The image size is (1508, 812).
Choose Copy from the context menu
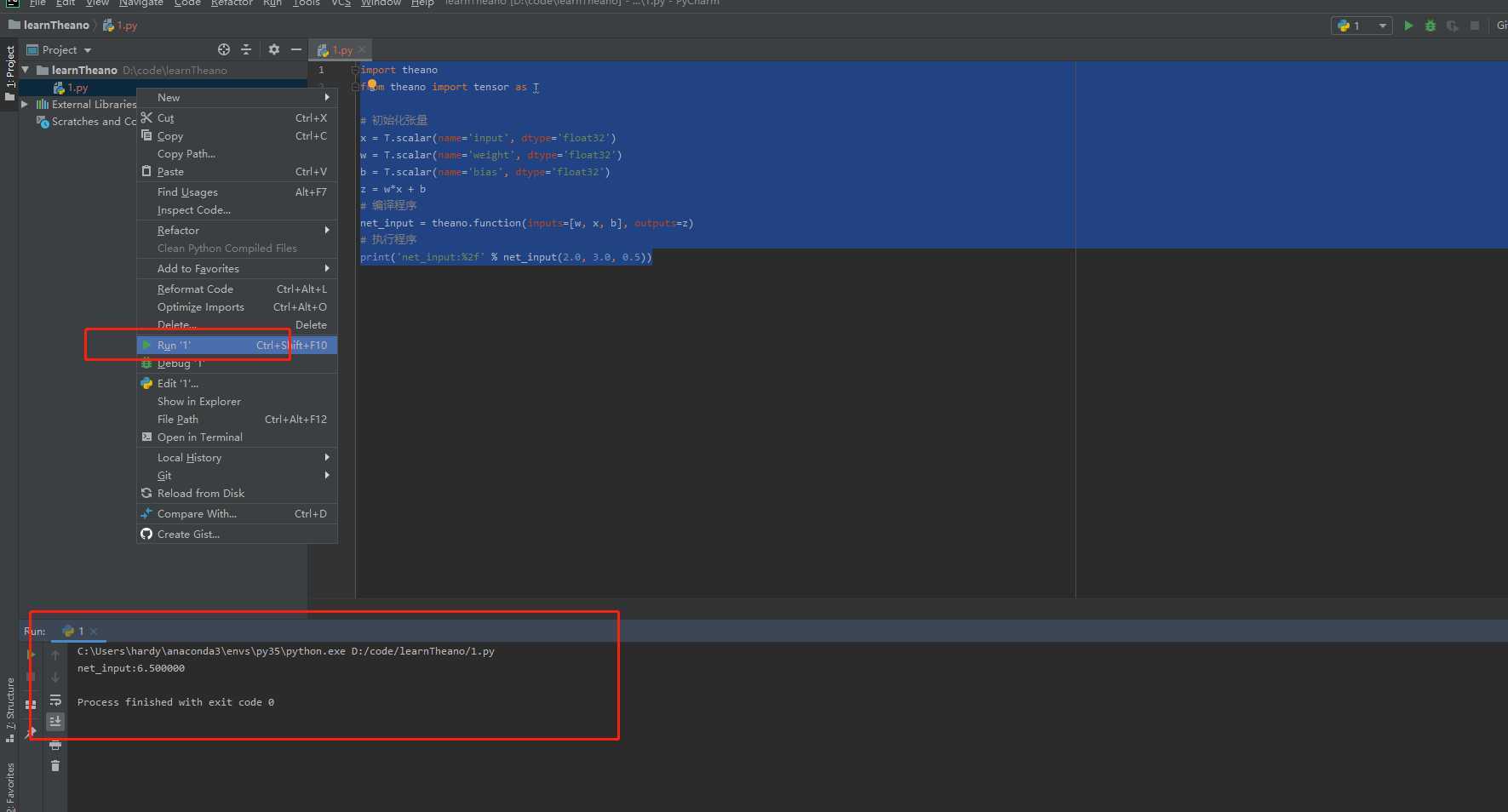coord(238,136)
